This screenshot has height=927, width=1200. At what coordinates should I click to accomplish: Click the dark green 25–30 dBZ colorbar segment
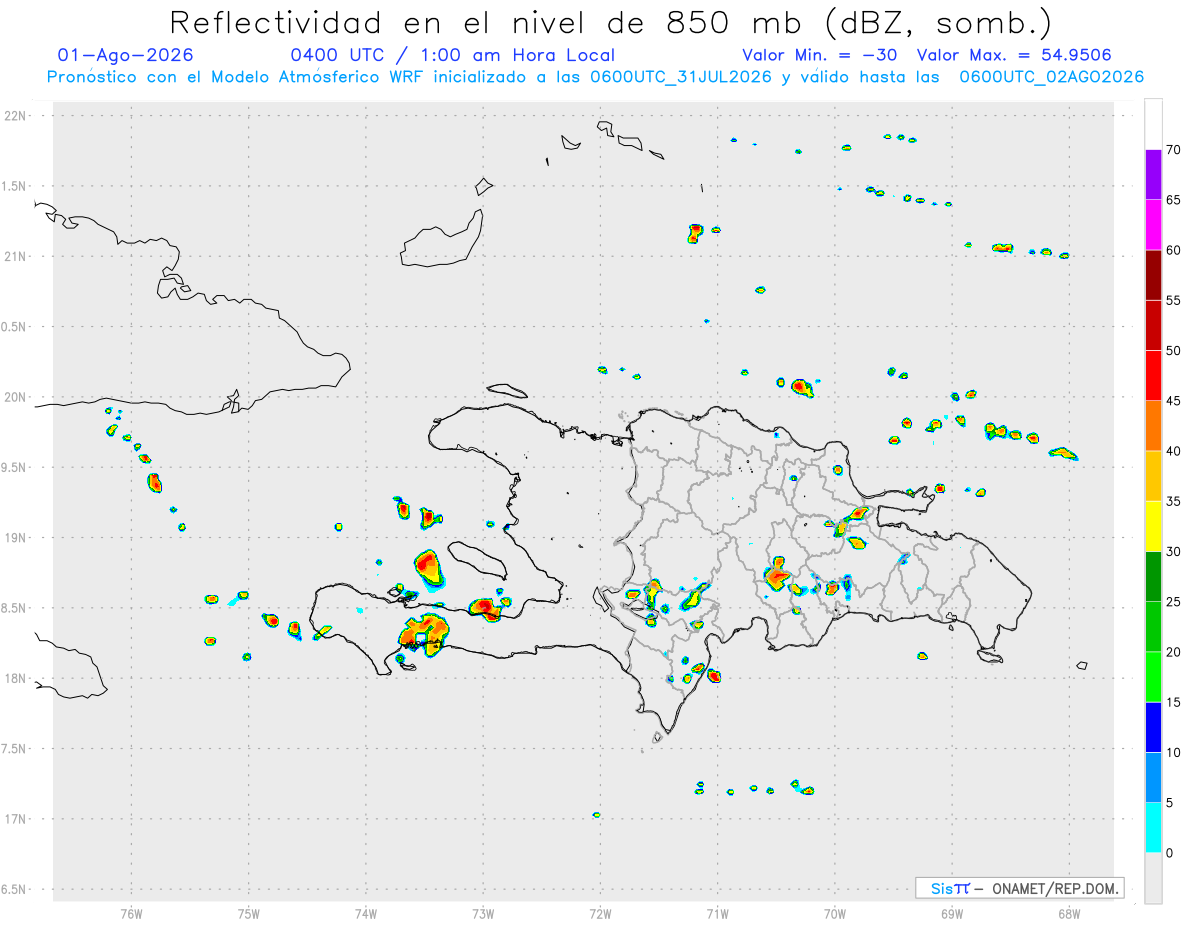1153,576
